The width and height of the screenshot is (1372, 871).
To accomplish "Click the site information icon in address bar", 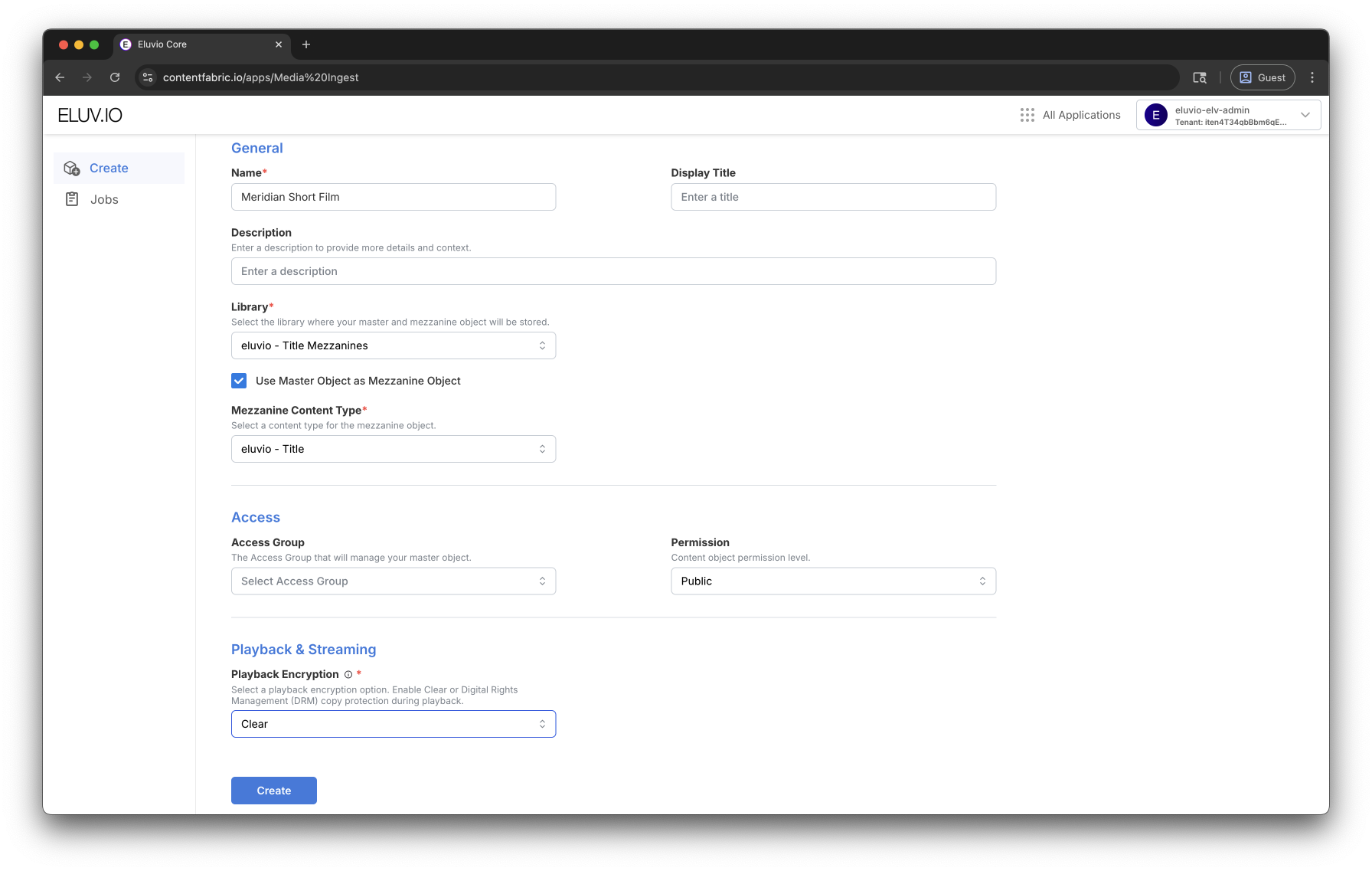I will coord(149,77).
